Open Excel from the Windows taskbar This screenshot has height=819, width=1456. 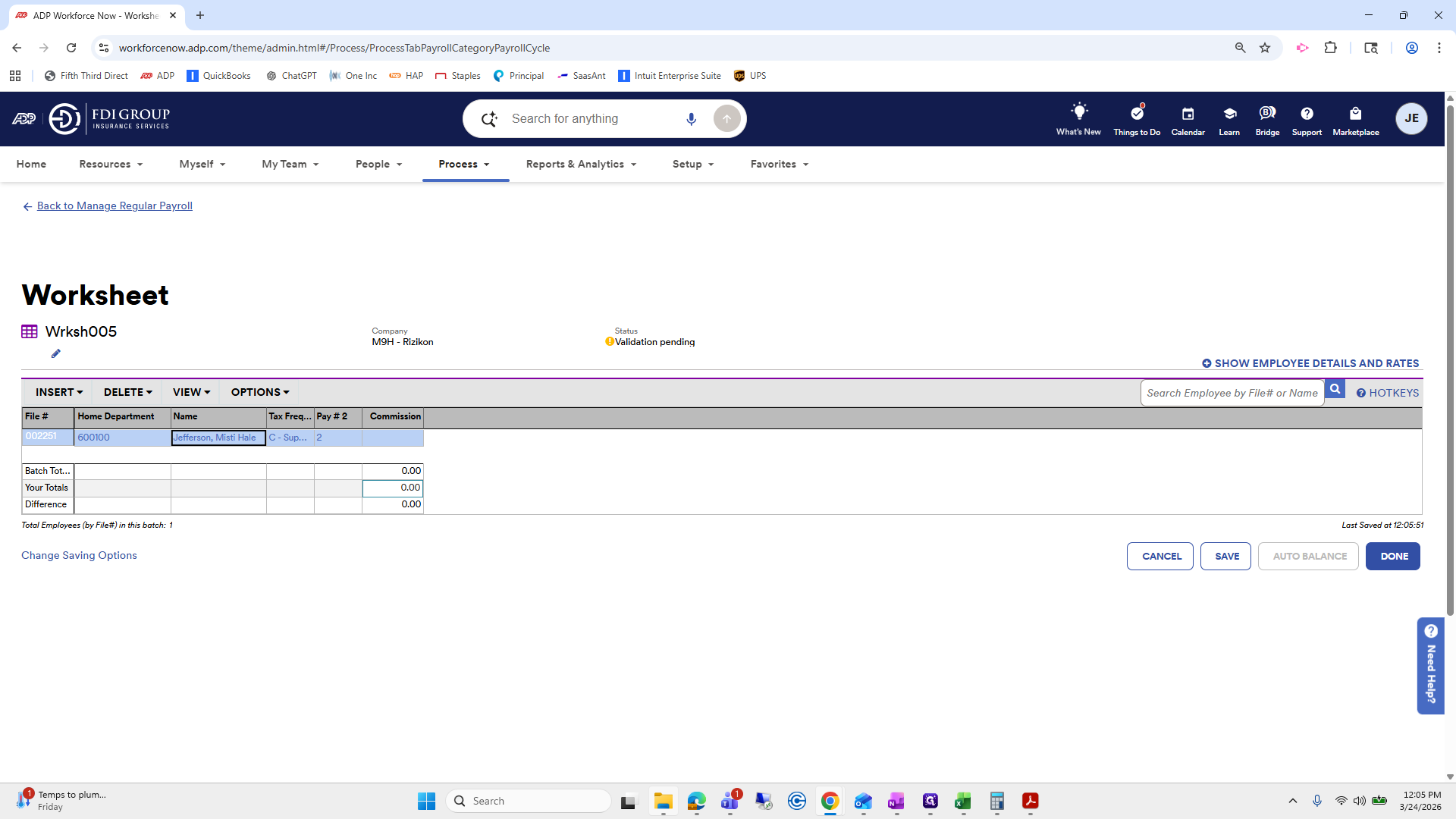962,801
